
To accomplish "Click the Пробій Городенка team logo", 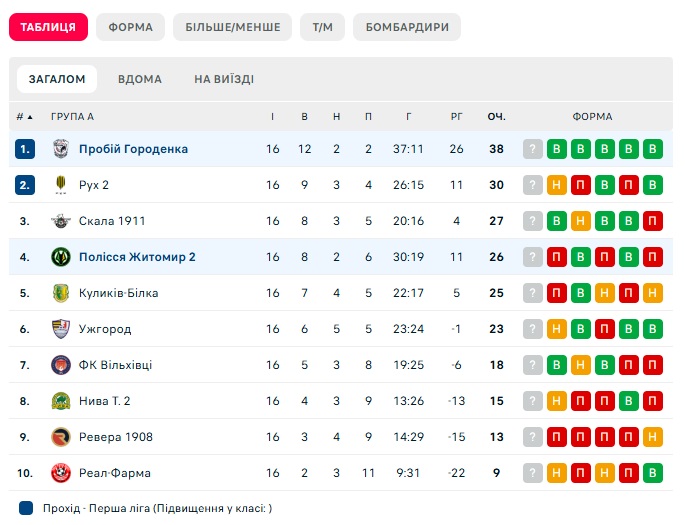I will tap(61, 149).
